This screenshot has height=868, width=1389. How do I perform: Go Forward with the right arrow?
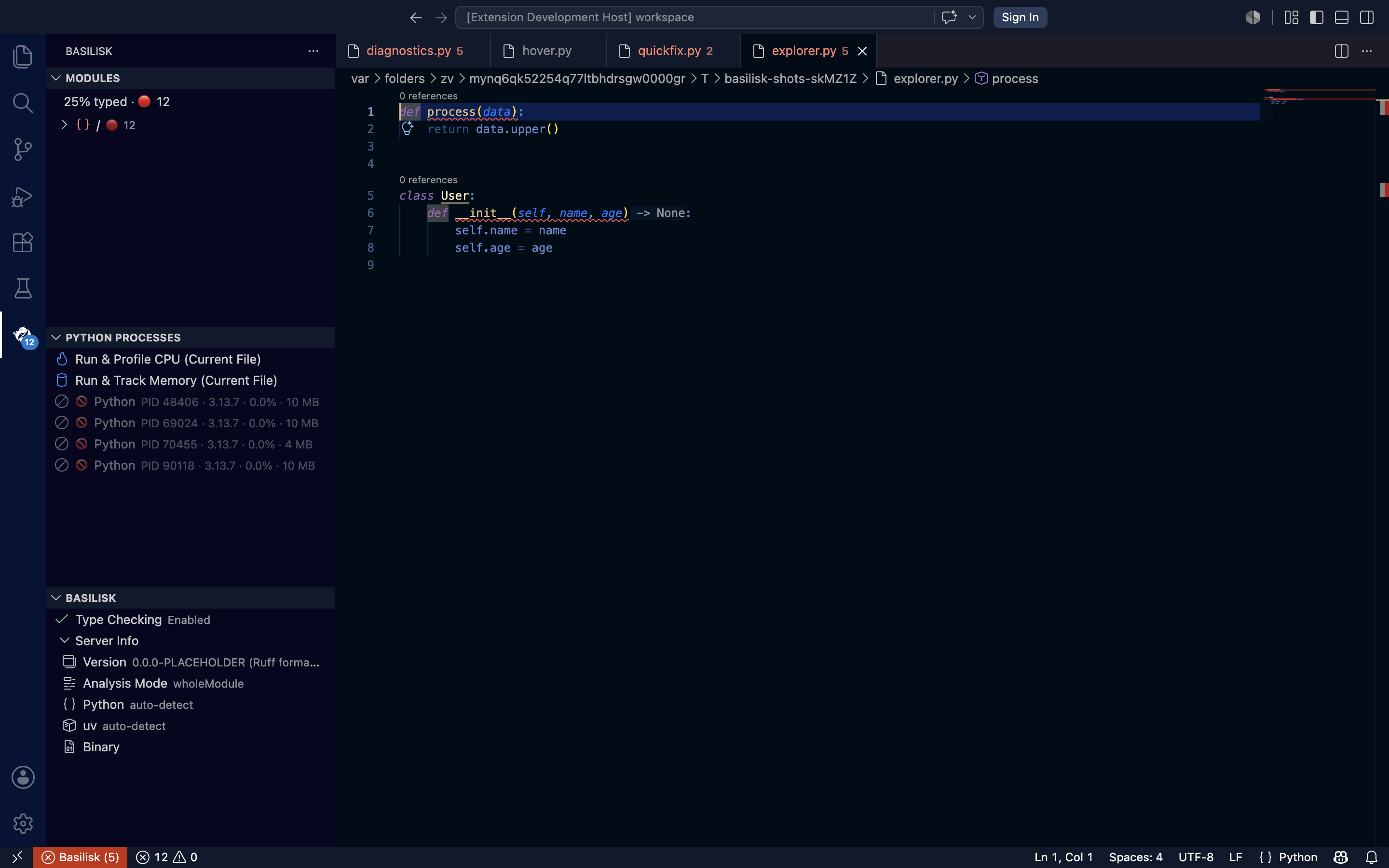[441, 18]
